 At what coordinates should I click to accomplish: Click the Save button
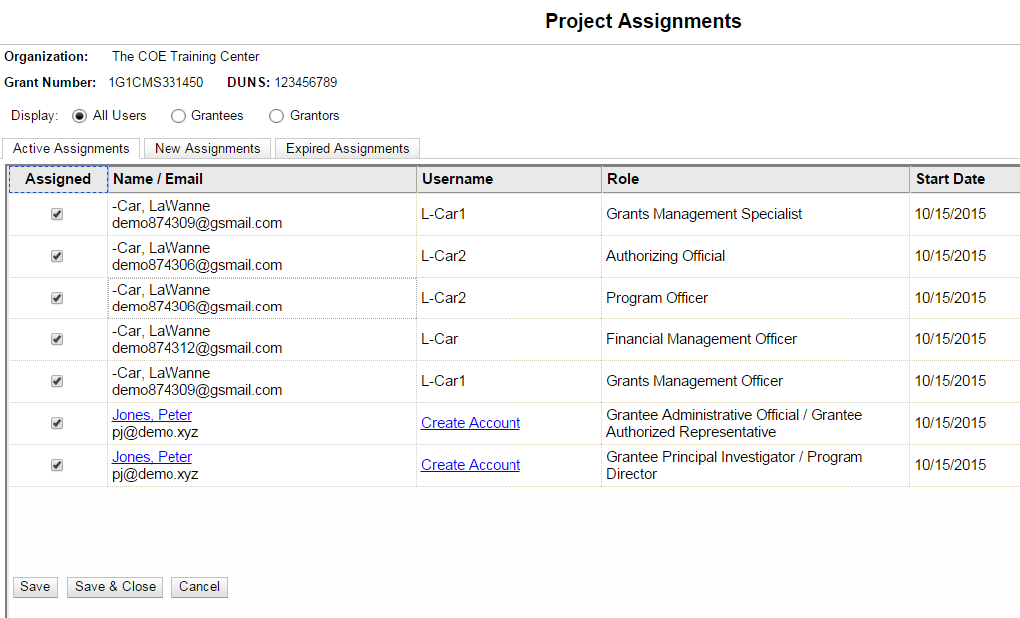click(35, 587)
